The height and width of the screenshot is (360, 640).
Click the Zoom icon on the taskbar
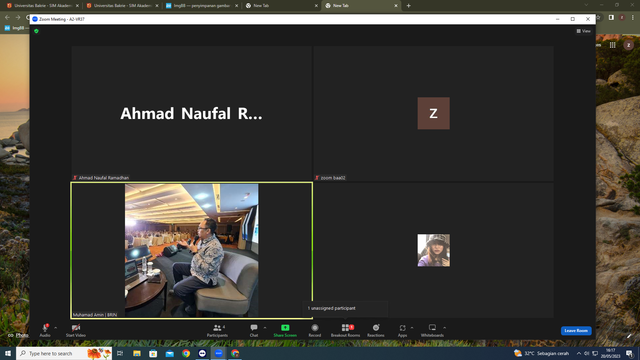click(219, 353)
